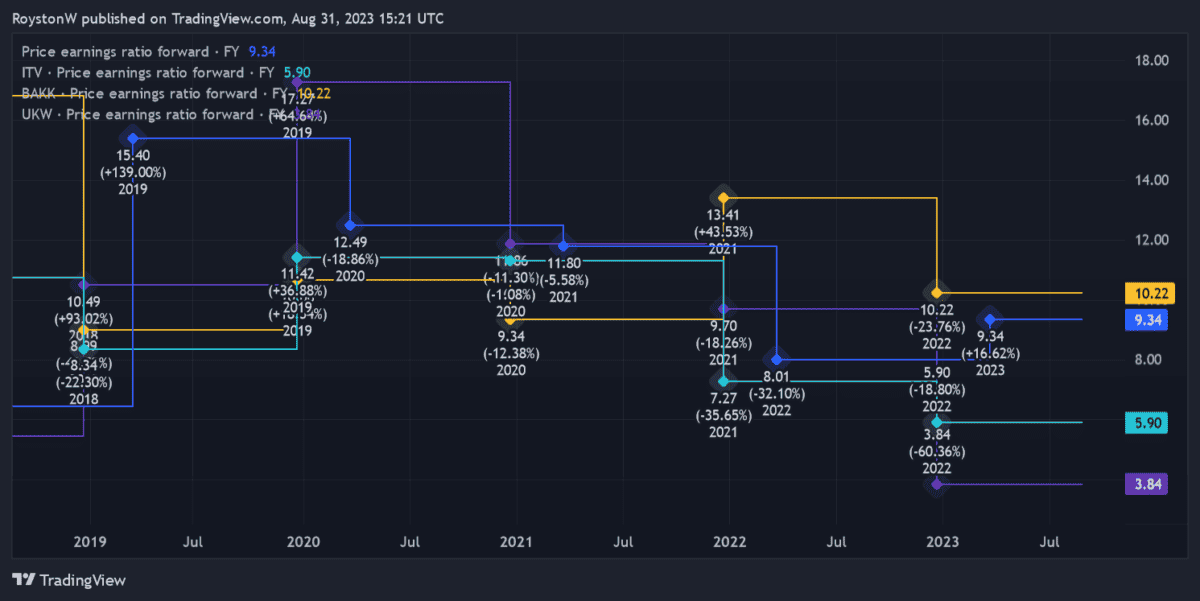Click the cyan 7.27 diamond marker
The width and height of the screenshot is (1200, 601).
[x=723, y=381]
